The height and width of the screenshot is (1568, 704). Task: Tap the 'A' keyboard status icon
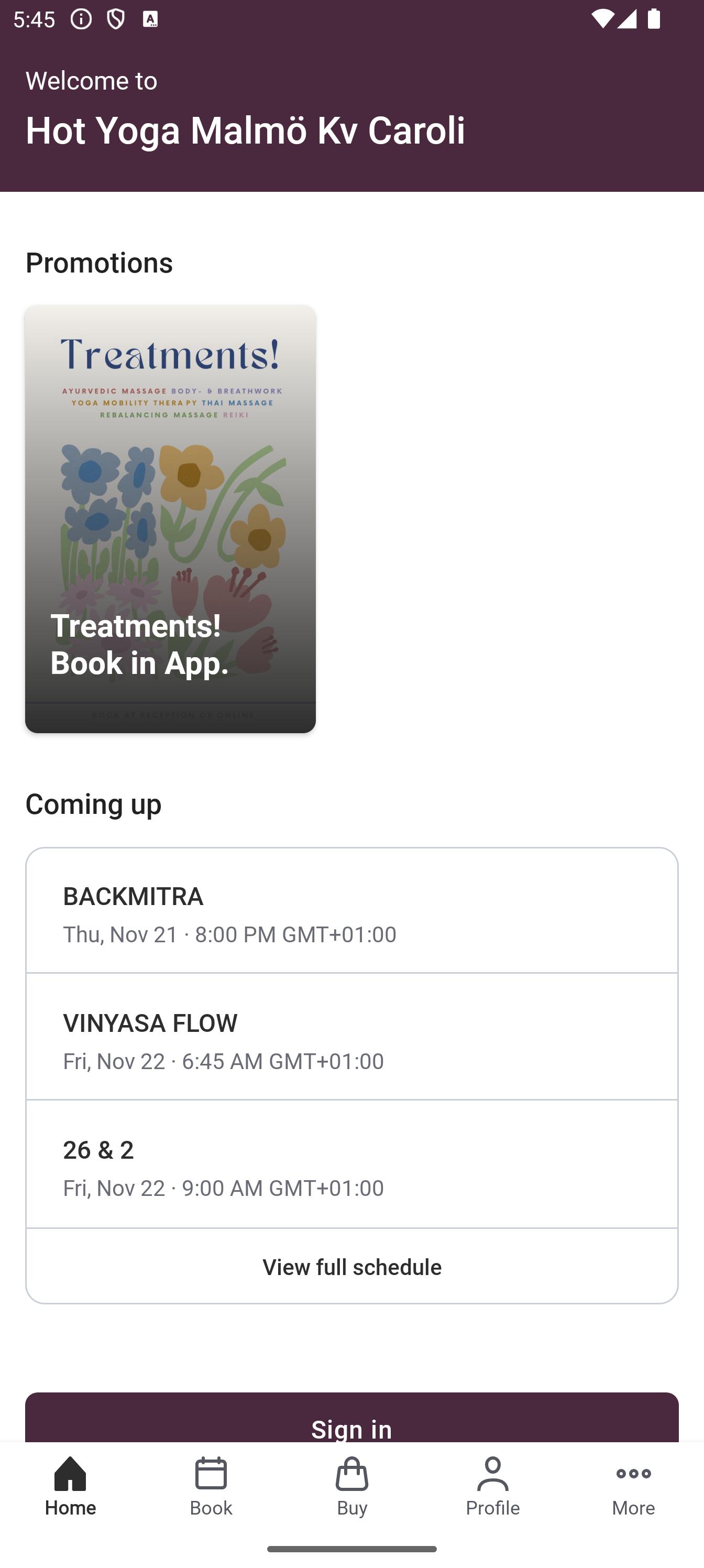[150, 19]
